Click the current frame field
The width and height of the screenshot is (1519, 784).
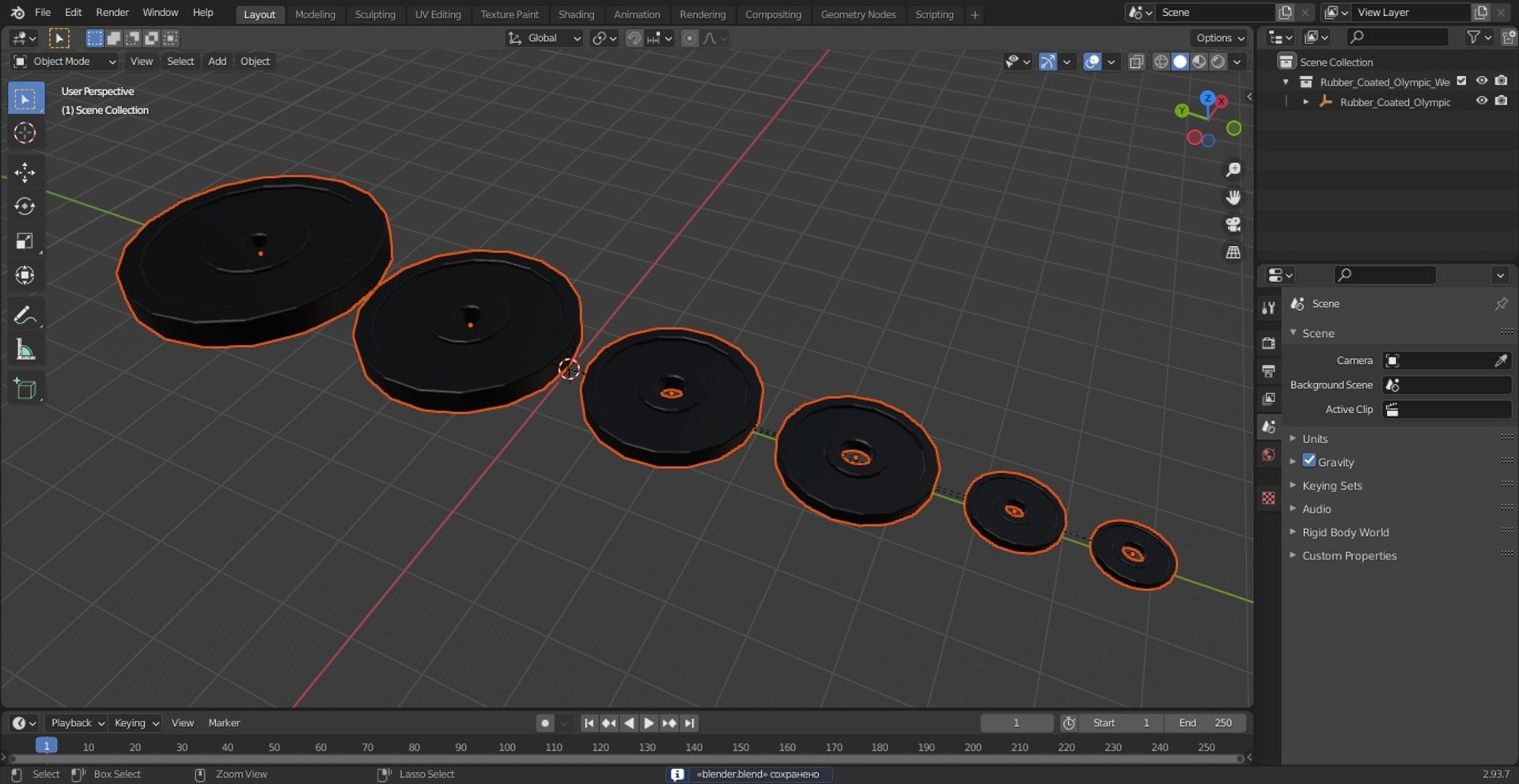1017,723
